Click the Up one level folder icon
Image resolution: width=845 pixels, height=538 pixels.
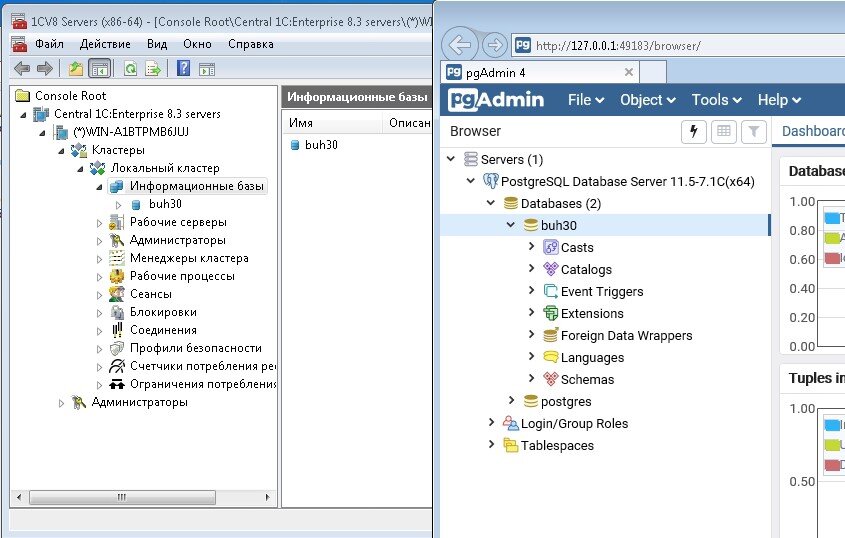click(x=76, y=68)
